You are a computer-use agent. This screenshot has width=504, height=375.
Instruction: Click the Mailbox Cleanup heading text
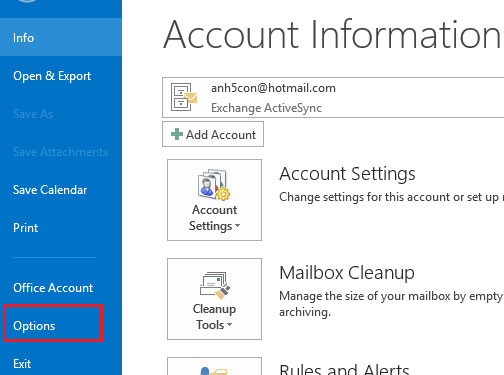tap(347, 273)
